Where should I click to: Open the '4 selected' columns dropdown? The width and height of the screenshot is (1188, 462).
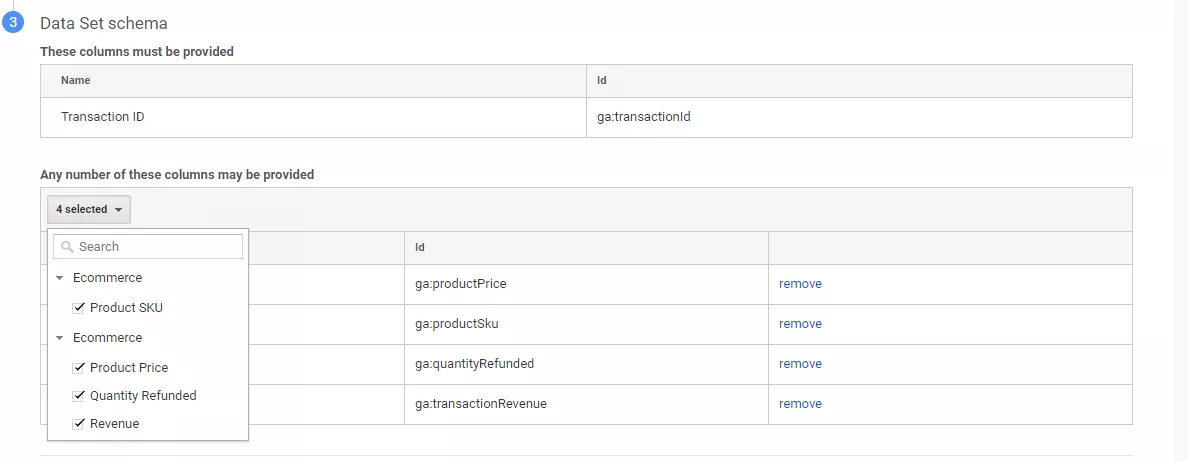[89, 209]
